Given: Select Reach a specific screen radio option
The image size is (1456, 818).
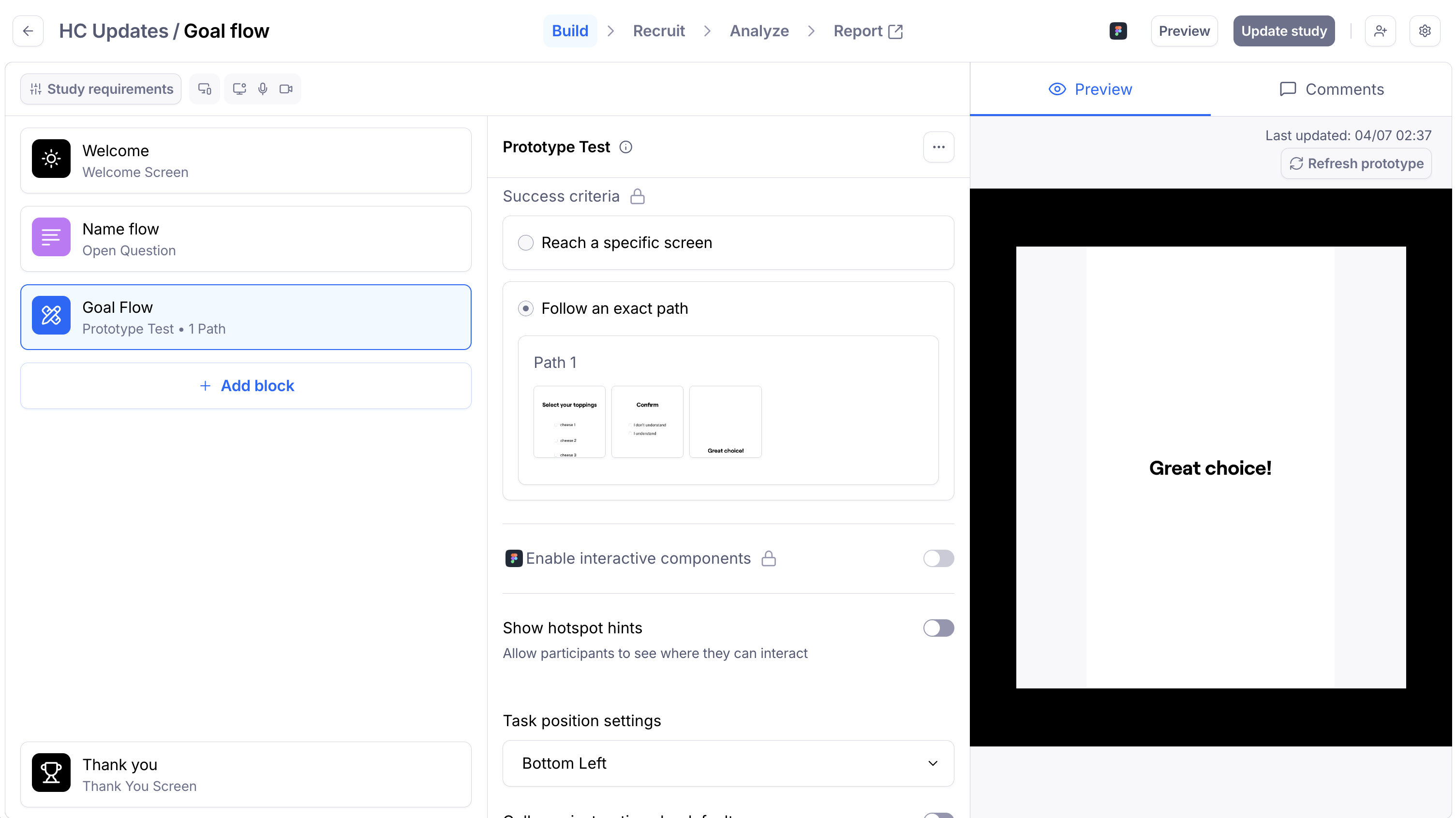Looking at the screenshot, I should point(526,243).
